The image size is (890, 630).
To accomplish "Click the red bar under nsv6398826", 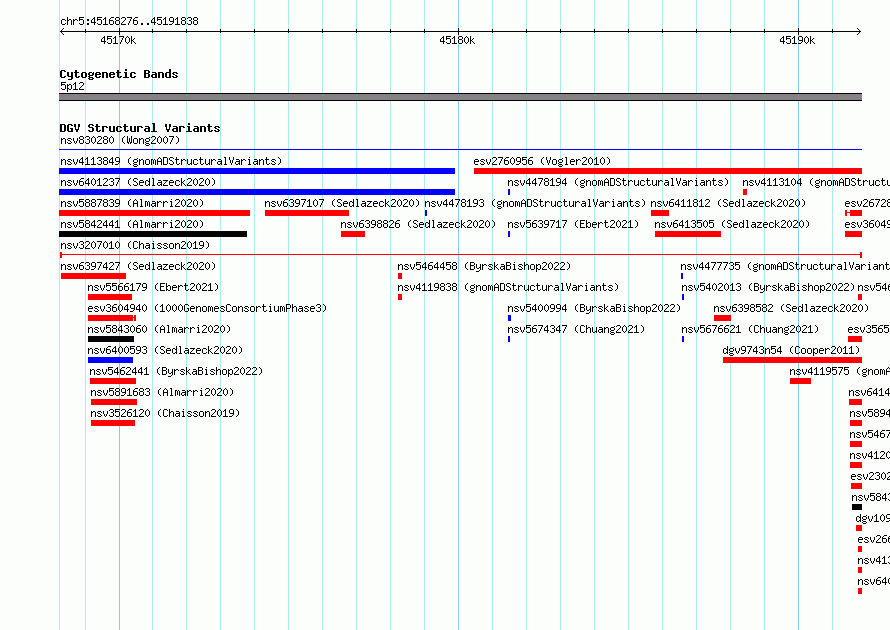I will click(x=352, y=234).
